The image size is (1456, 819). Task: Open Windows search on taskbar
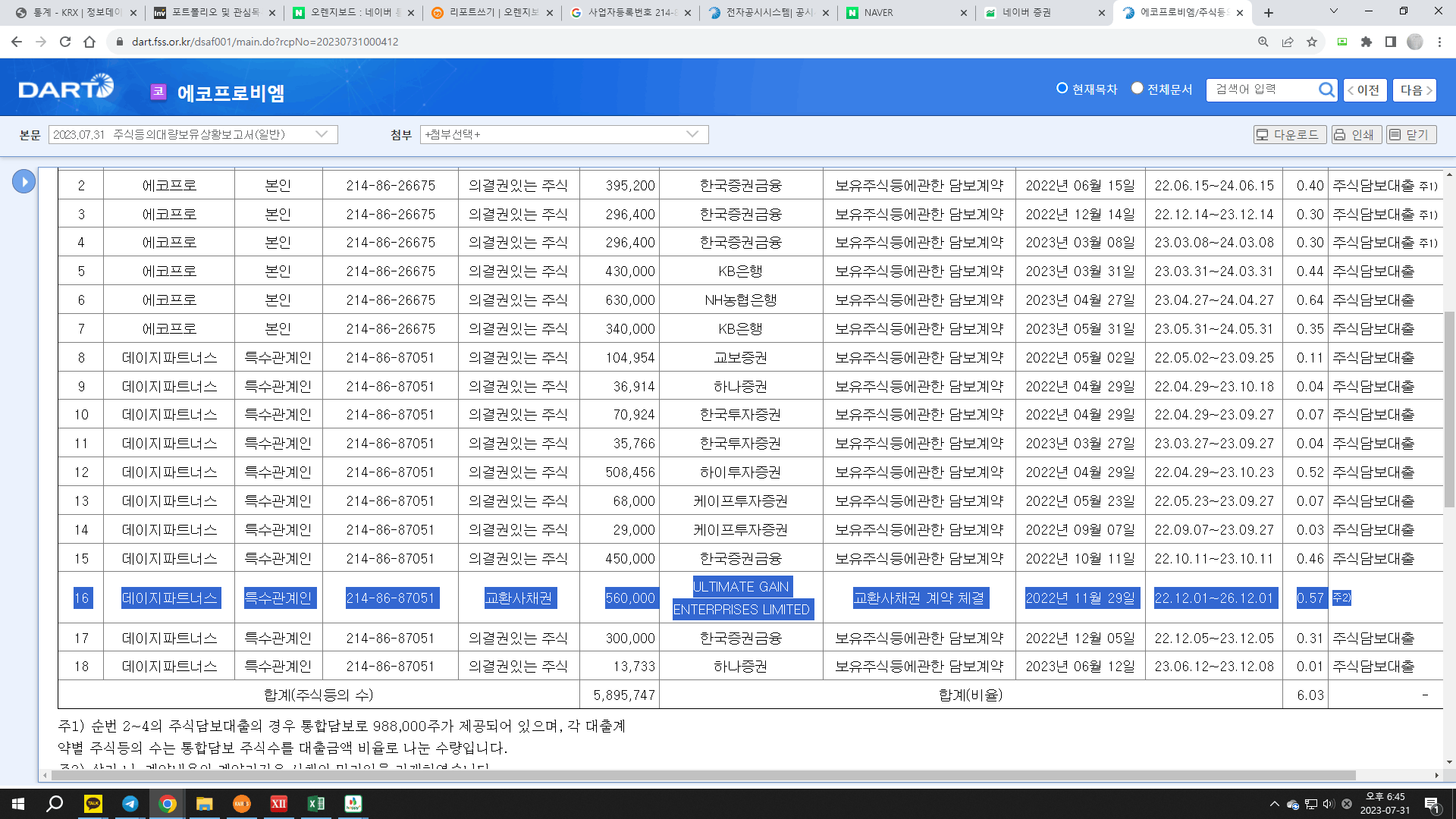tap(55, 804)
